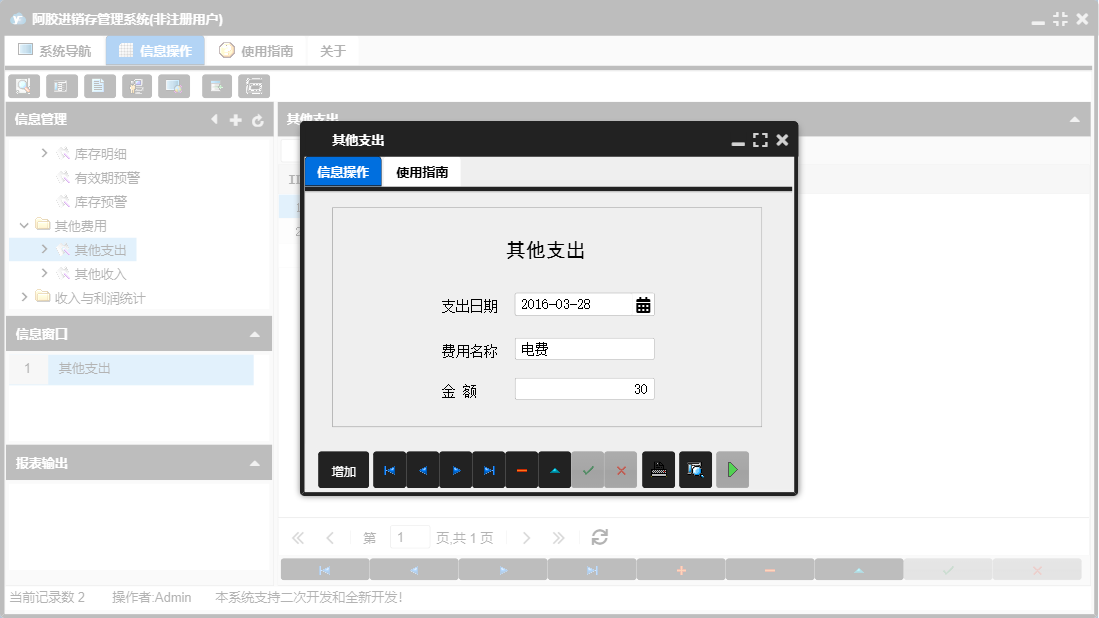Click the print icon in the 其他支出 dialog

[658, 469]
